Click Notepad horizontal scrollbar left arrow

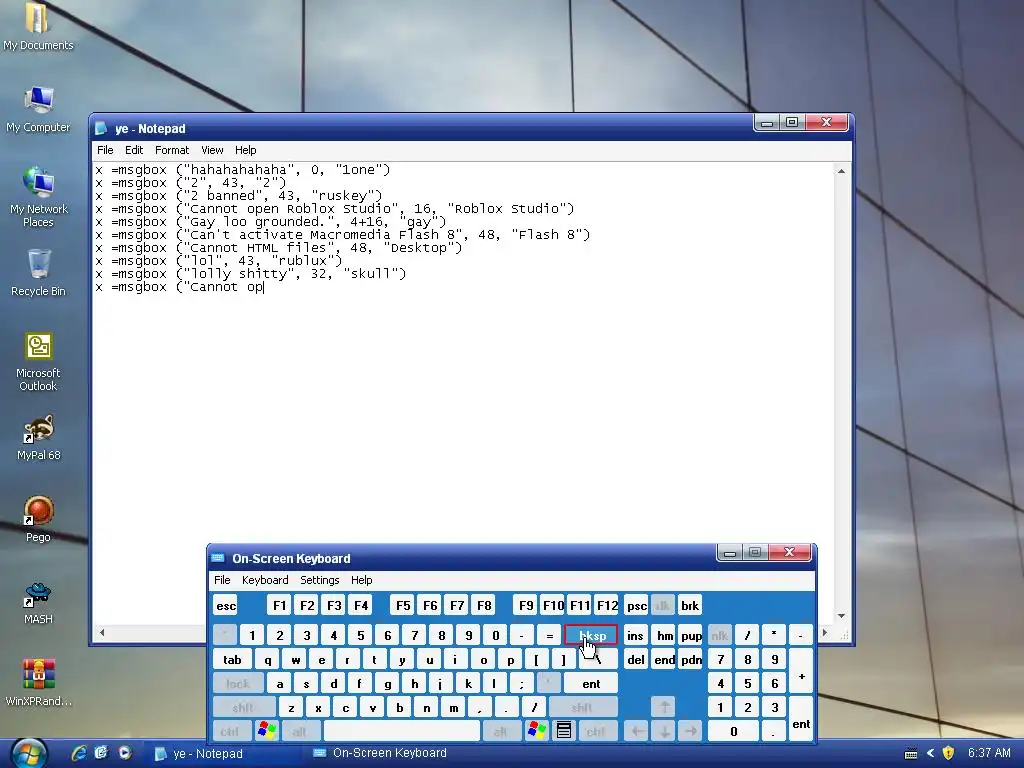tap(102, 632)
